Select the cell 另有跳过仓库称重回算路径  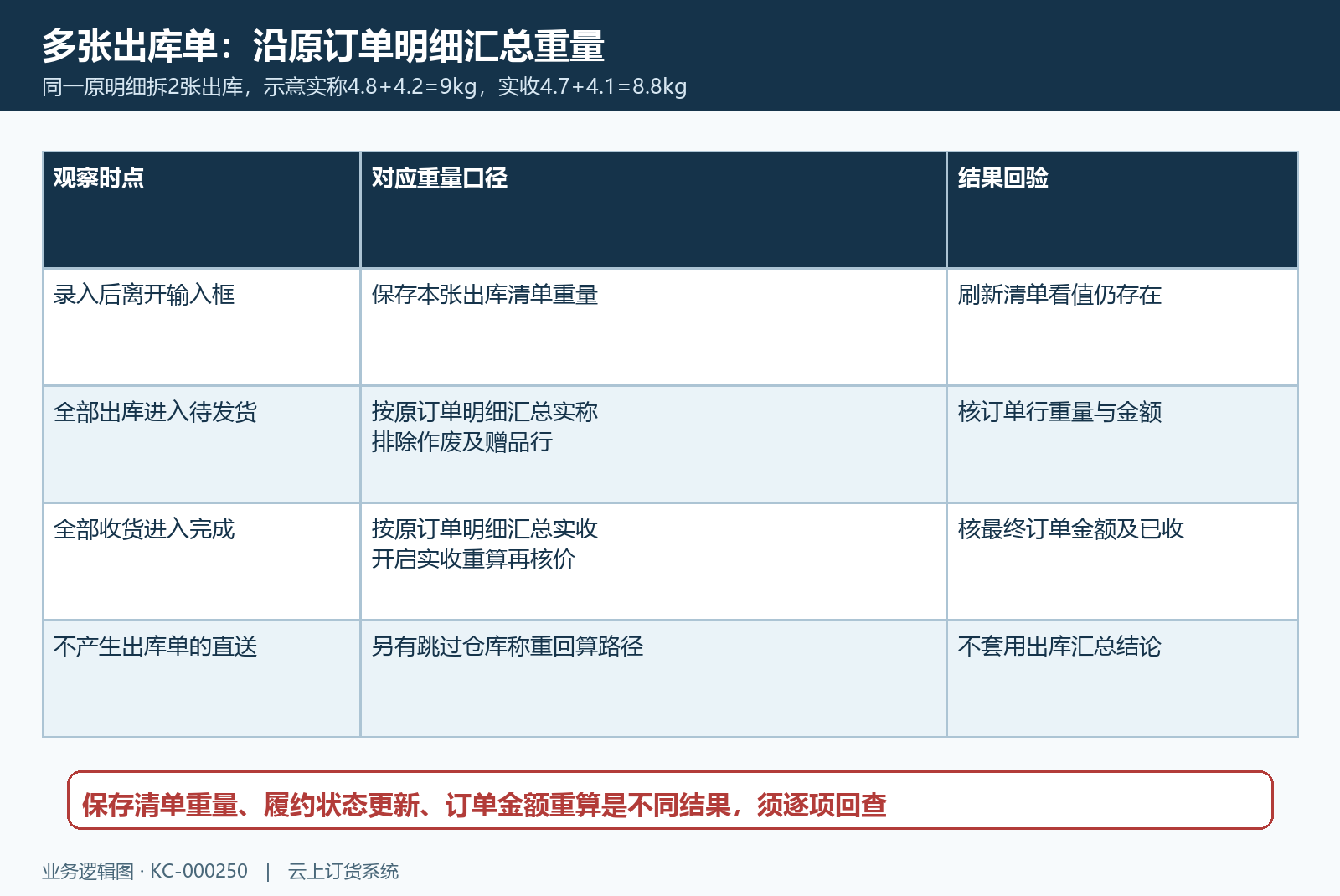click(x=653, y=678)
